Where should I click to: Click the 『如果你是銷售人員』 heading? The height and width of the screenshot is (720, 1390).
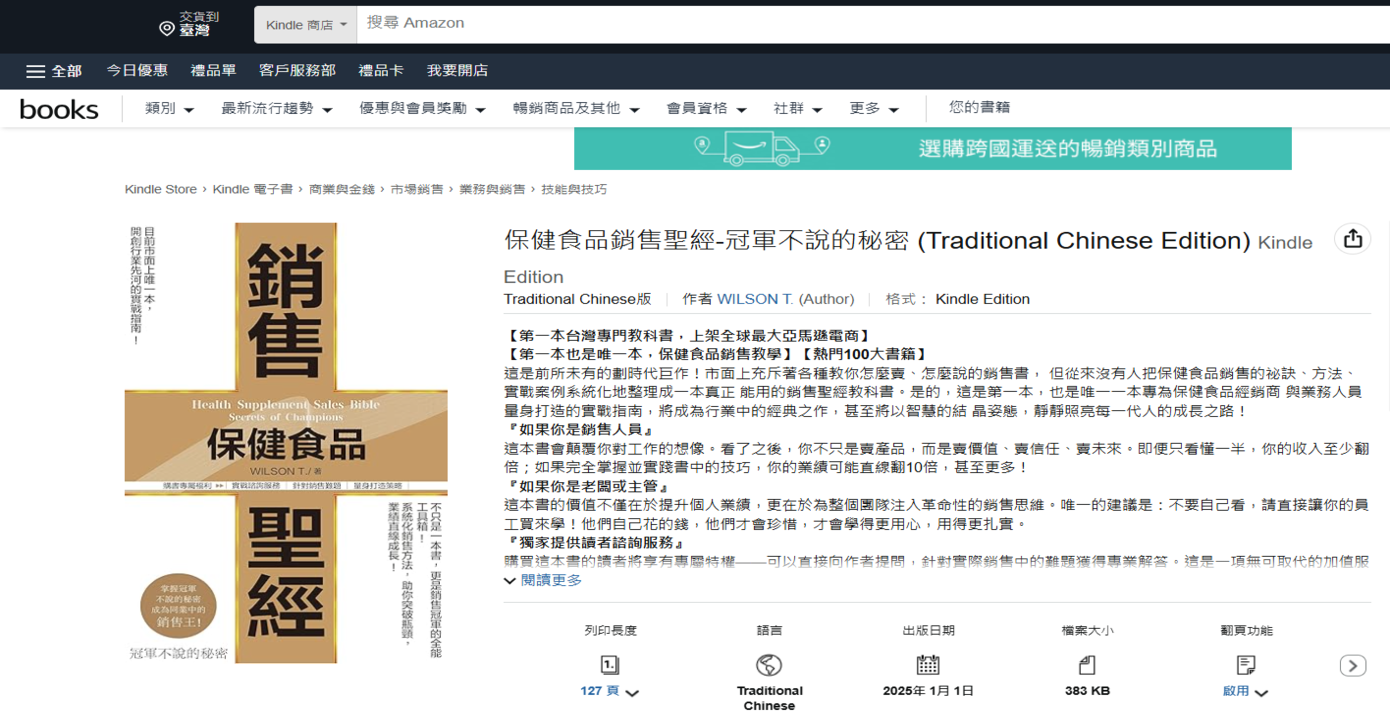click(x=582, y=429)
